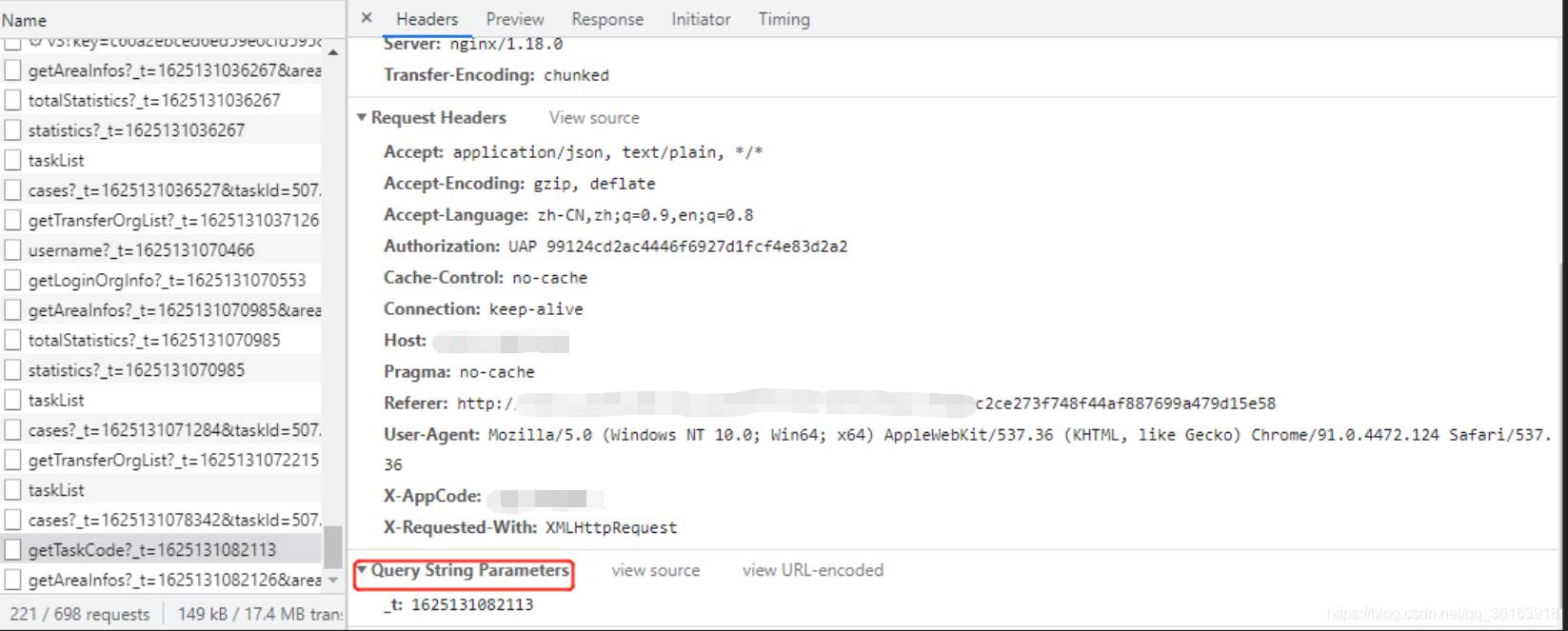The image size is (1568, 631).
Task: Click the file icon beside statistics?_t=1625131070985
Action: (12, 370)
